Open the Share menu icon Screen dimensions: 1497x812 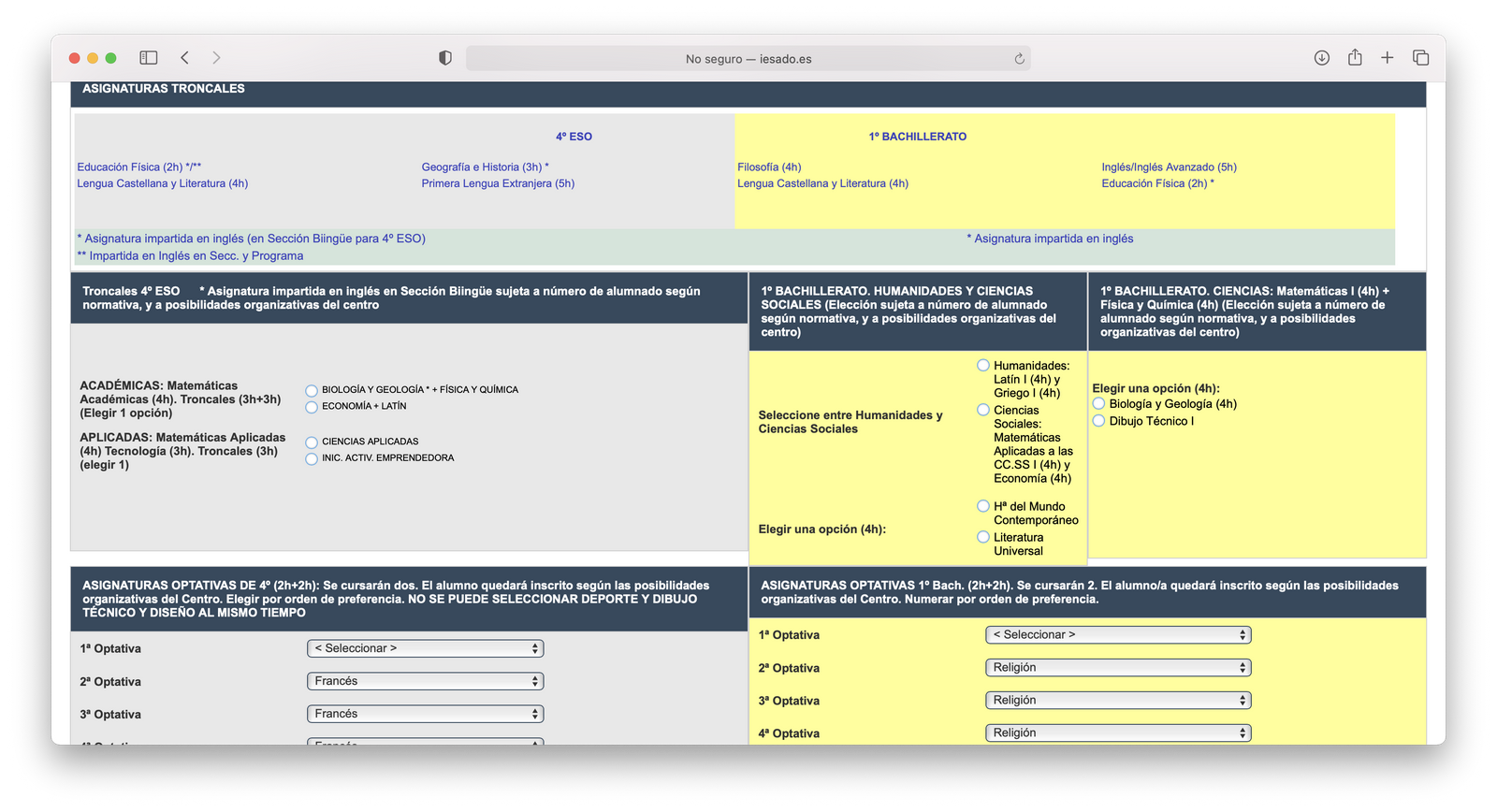[x=1355, y=58]
